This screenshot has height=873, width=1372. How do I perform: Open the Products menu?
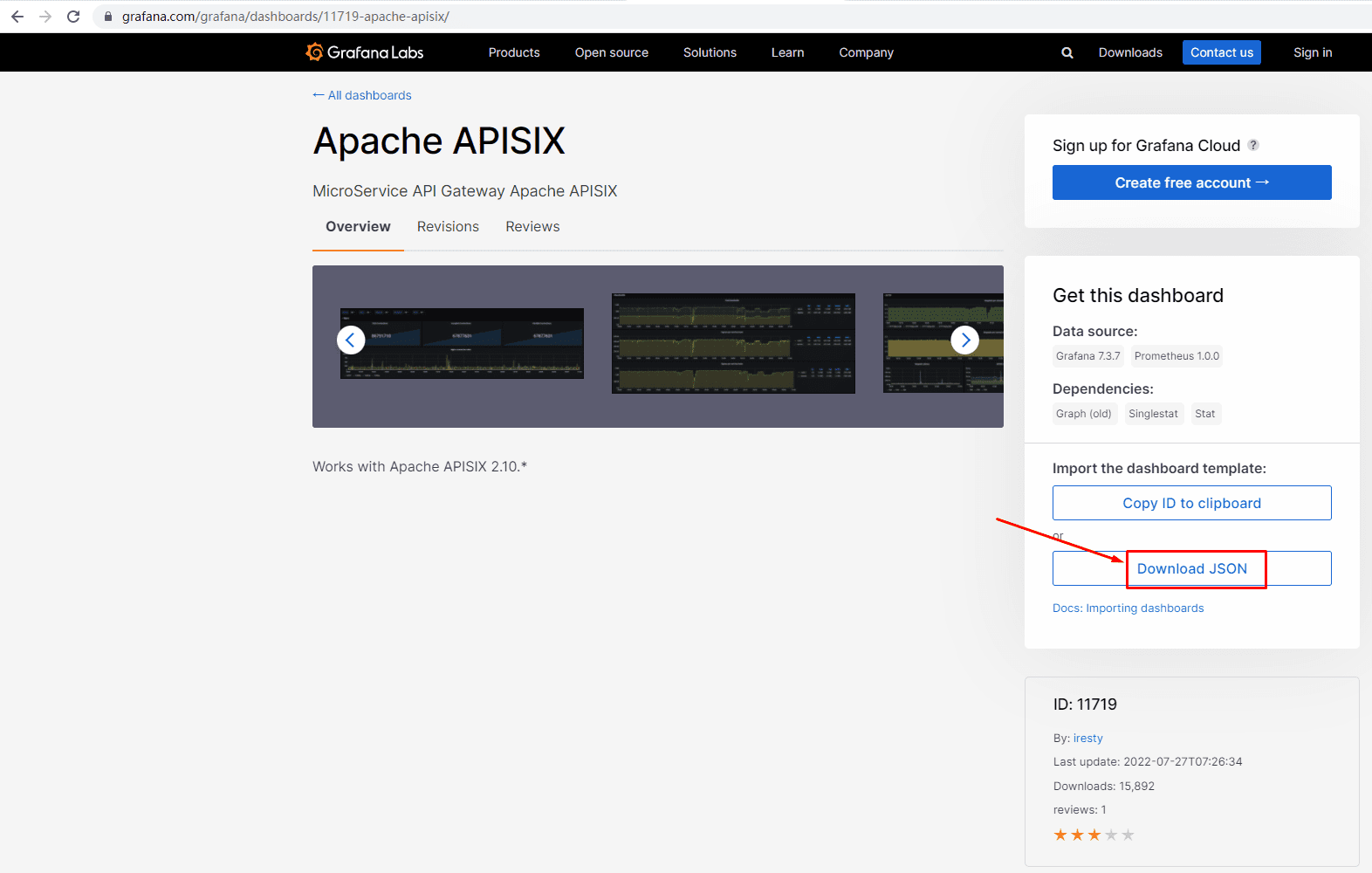[514, 52]
